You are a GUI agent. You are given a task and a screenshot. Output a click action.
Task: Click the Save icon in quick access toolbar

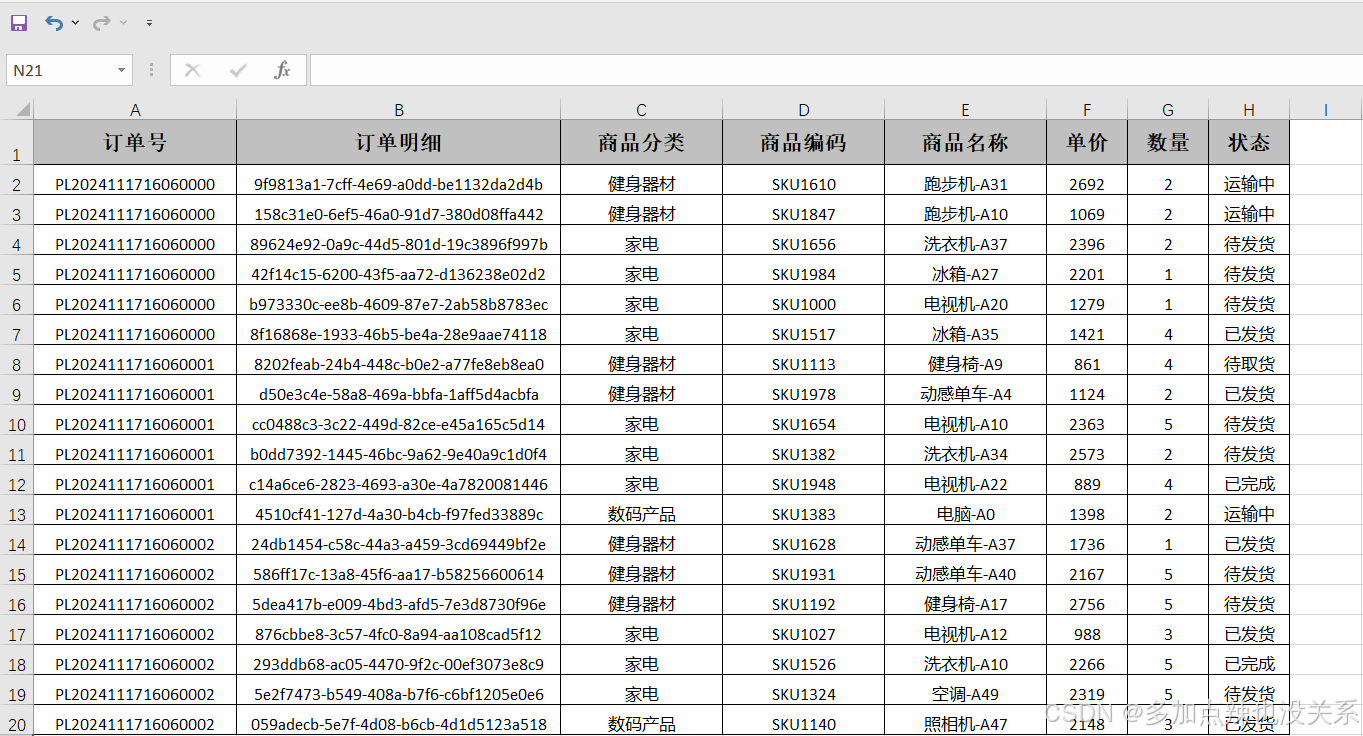19,22
